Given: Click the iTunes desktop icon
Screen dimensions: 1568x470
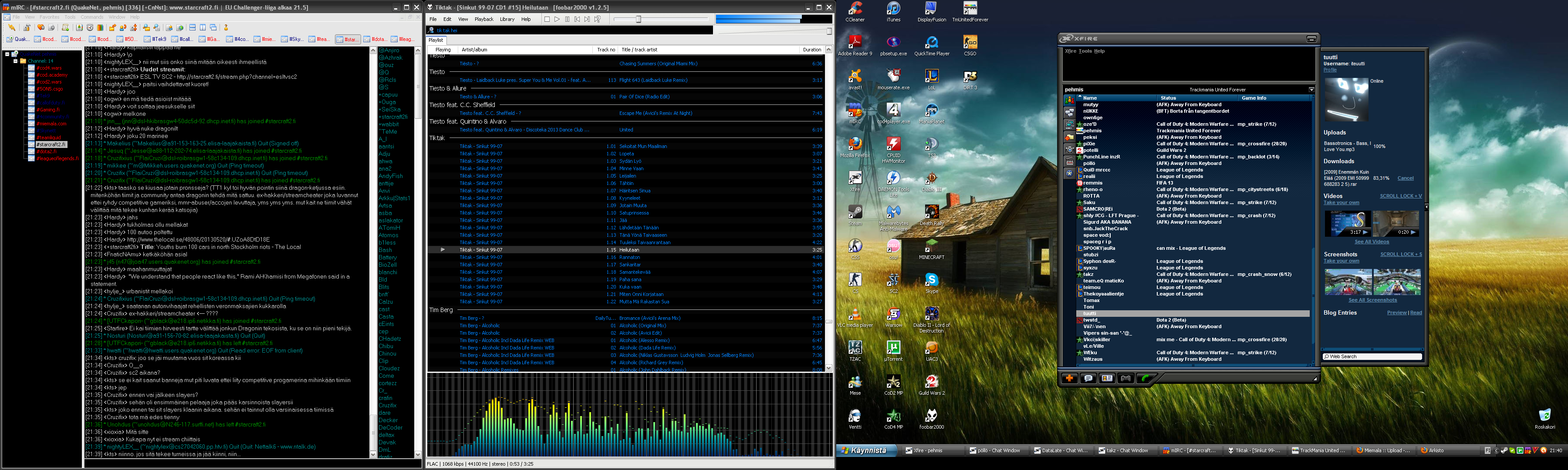Looking at the screenshot, I should [x=893, y=12].
